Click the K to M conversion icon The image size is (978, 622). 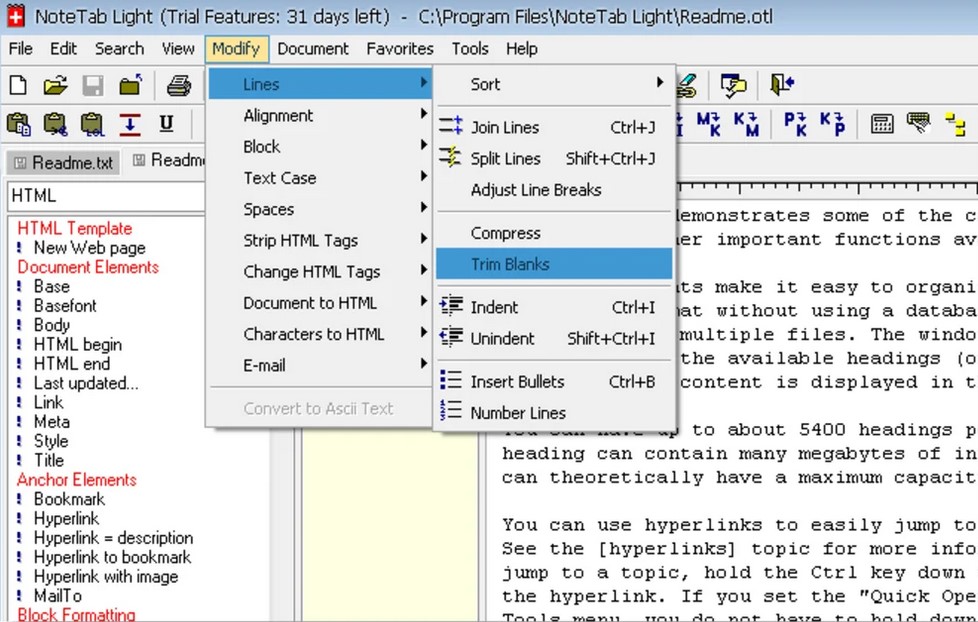pyautogui.click(x=746, y=124)
